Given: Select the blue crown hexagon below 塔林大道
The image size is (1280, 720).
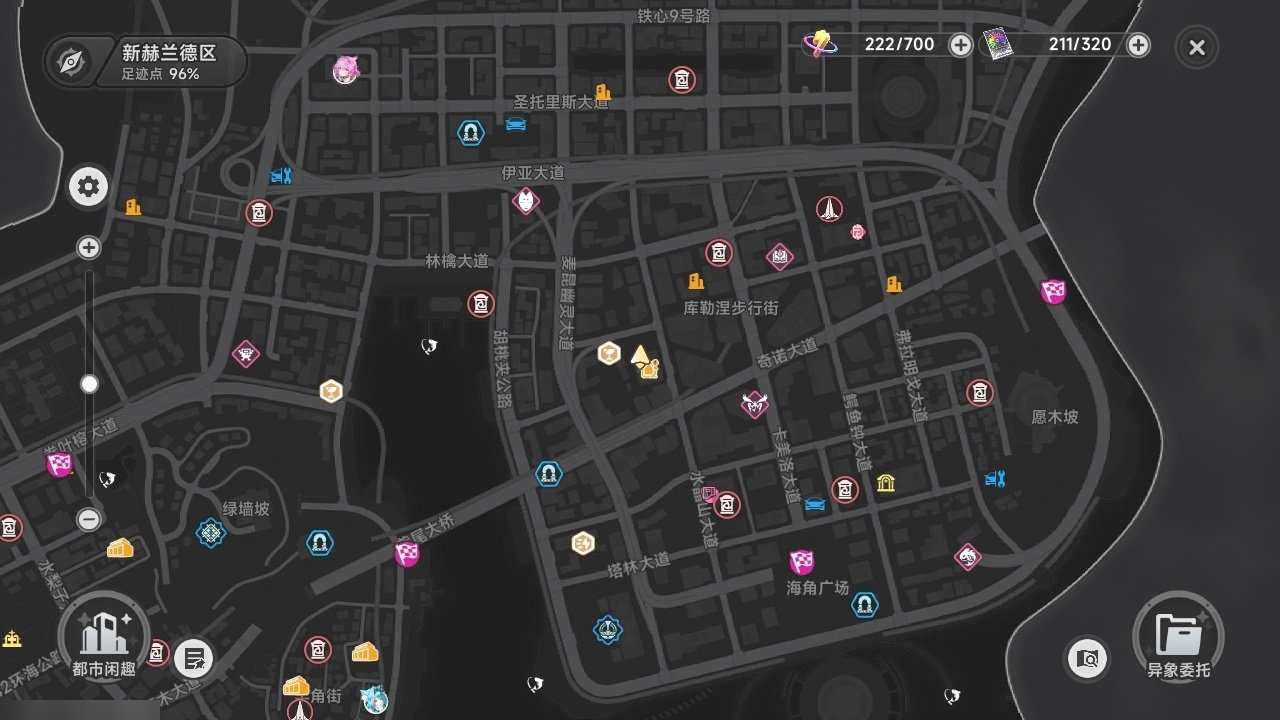Looking at the screenshot, I should pos(607,630).
